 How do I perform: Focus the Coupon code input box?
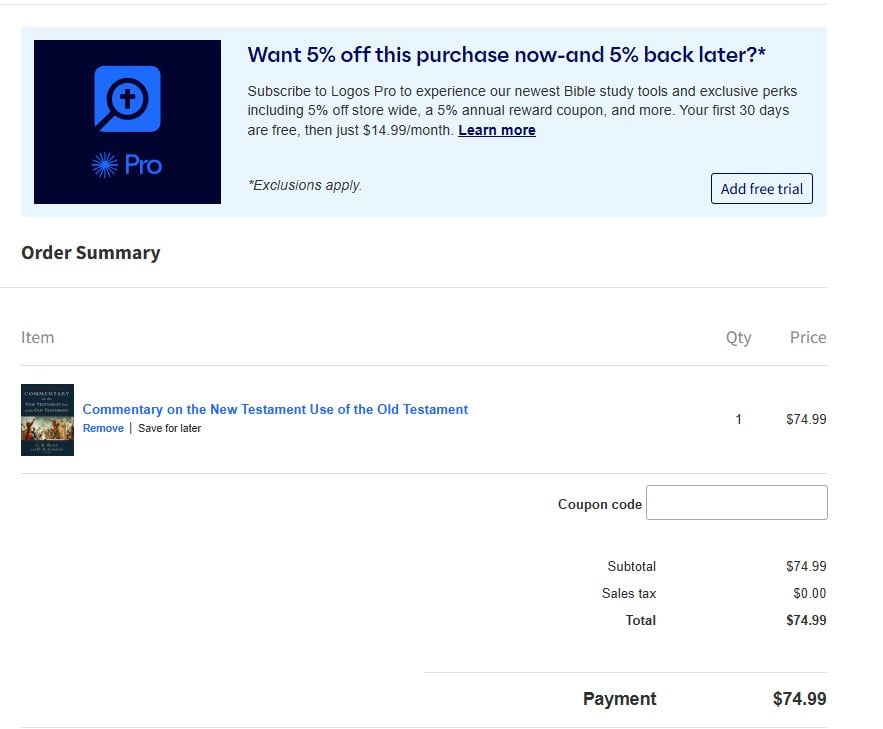tap(736, 503)
